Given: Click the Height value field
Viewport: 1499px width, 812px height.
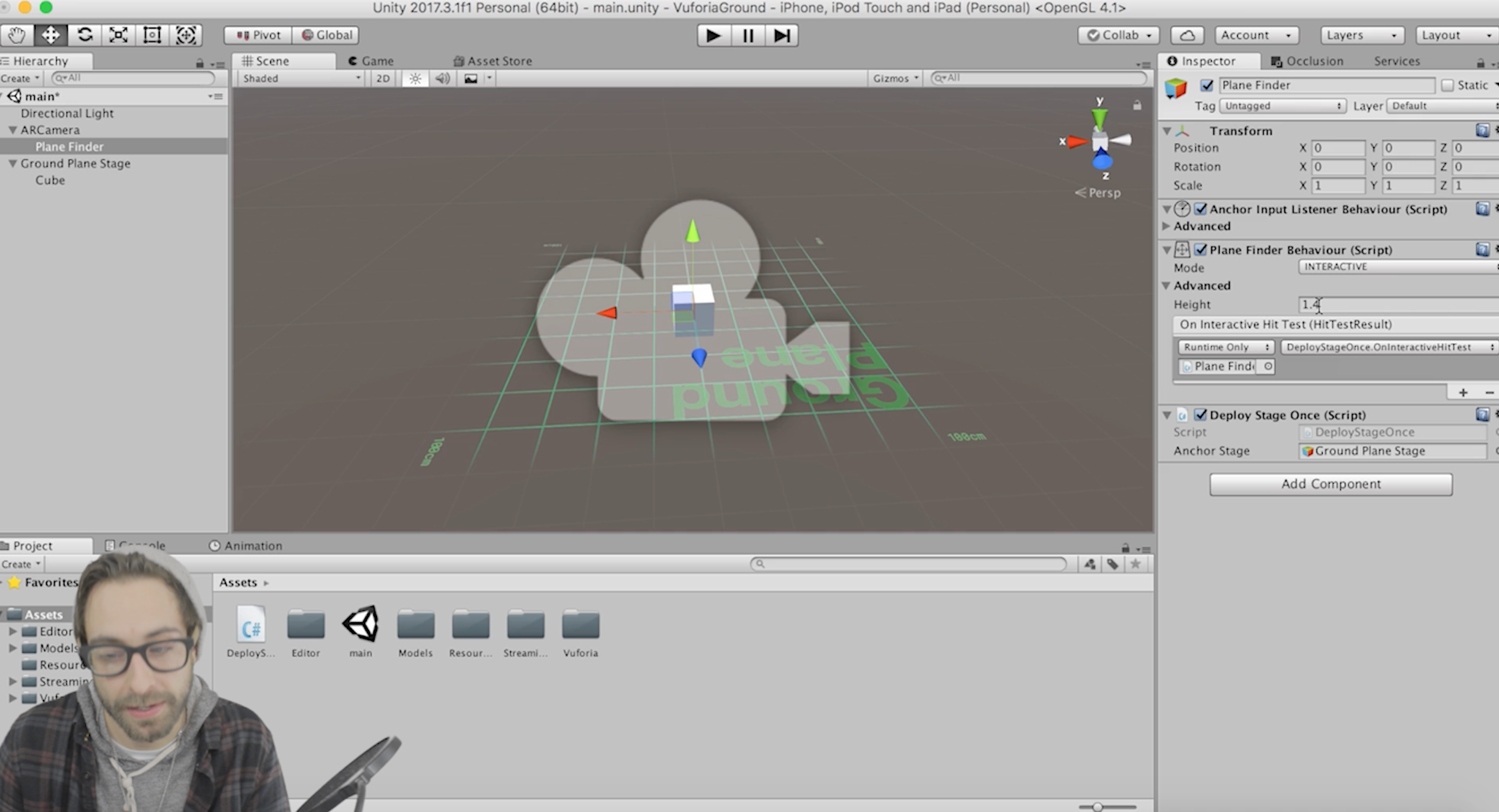Looking at the screenshot, I should 1399,305.
